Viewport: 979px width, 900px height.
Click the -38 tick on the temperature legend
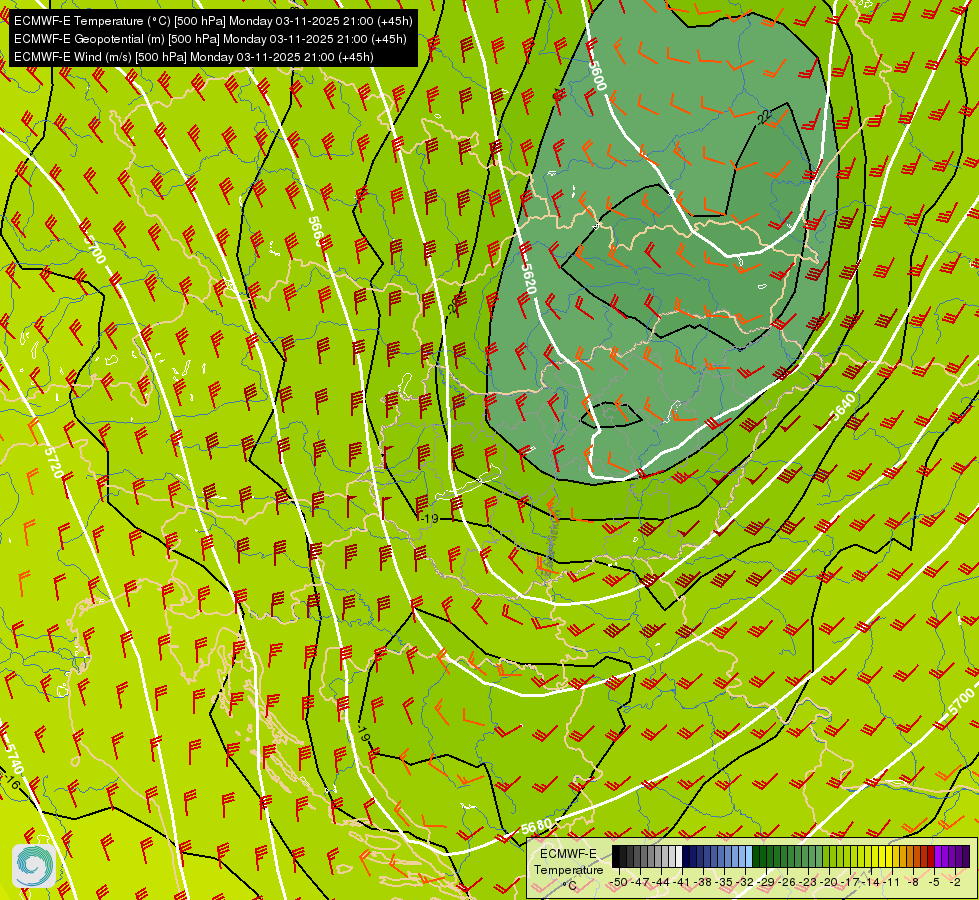click(x=703, y=882)
